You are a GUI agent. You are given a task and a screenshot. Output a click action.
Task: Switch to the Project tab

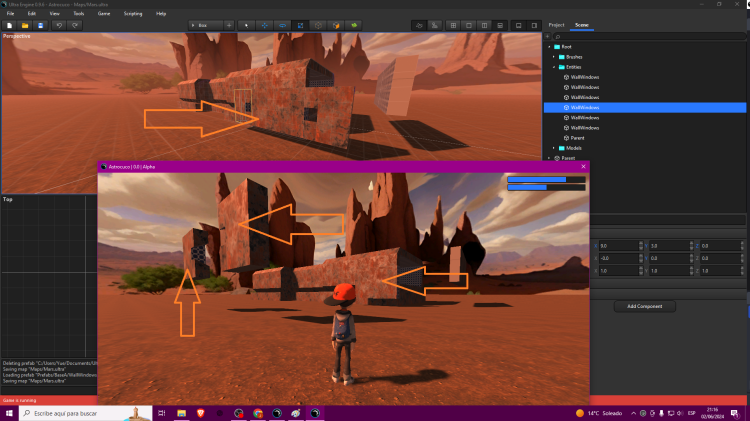click(x=556, y=23)
